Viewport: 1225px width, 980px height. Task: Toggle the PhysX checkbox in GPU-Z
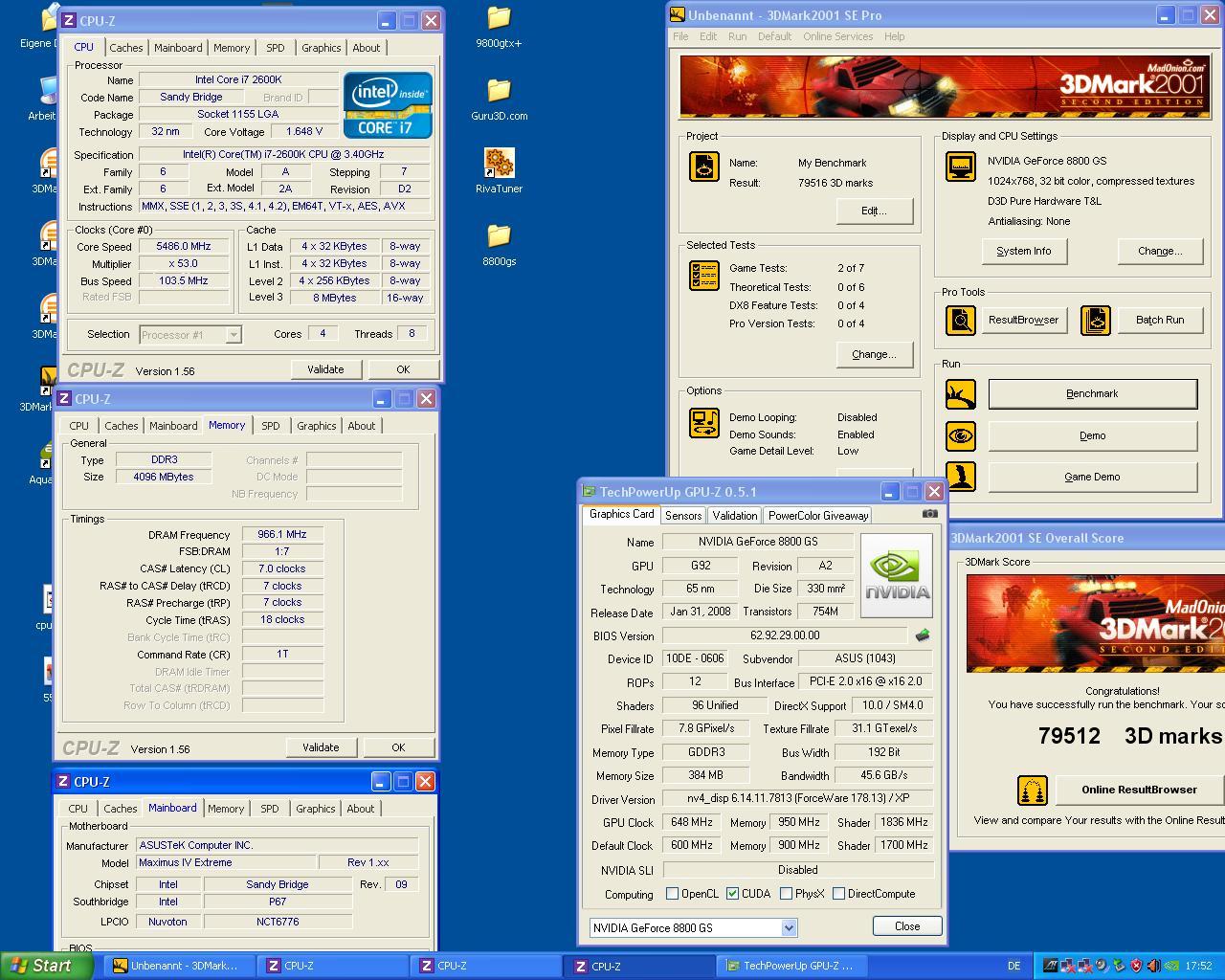coord(786,894)
